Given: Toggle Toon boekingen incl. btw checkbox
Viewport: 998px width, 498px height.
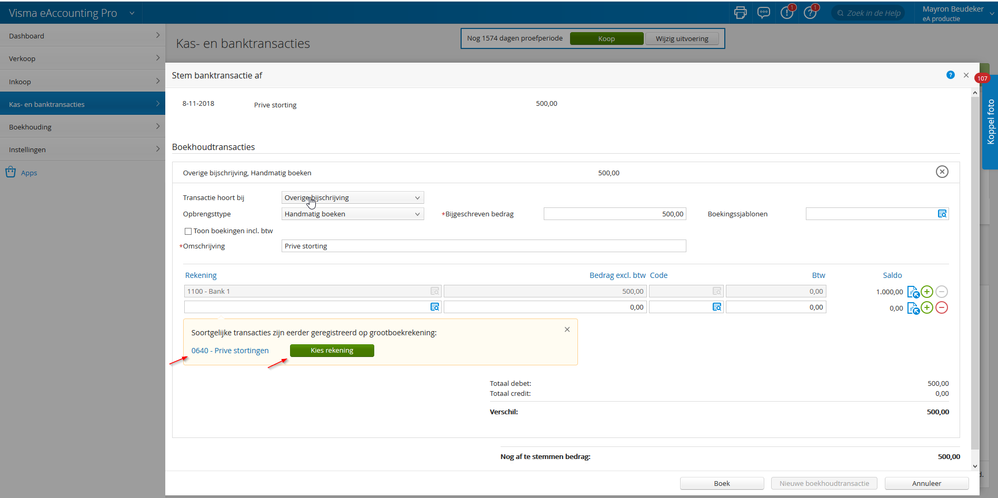Looking at the screenshot, I should [x=188, y=231].
